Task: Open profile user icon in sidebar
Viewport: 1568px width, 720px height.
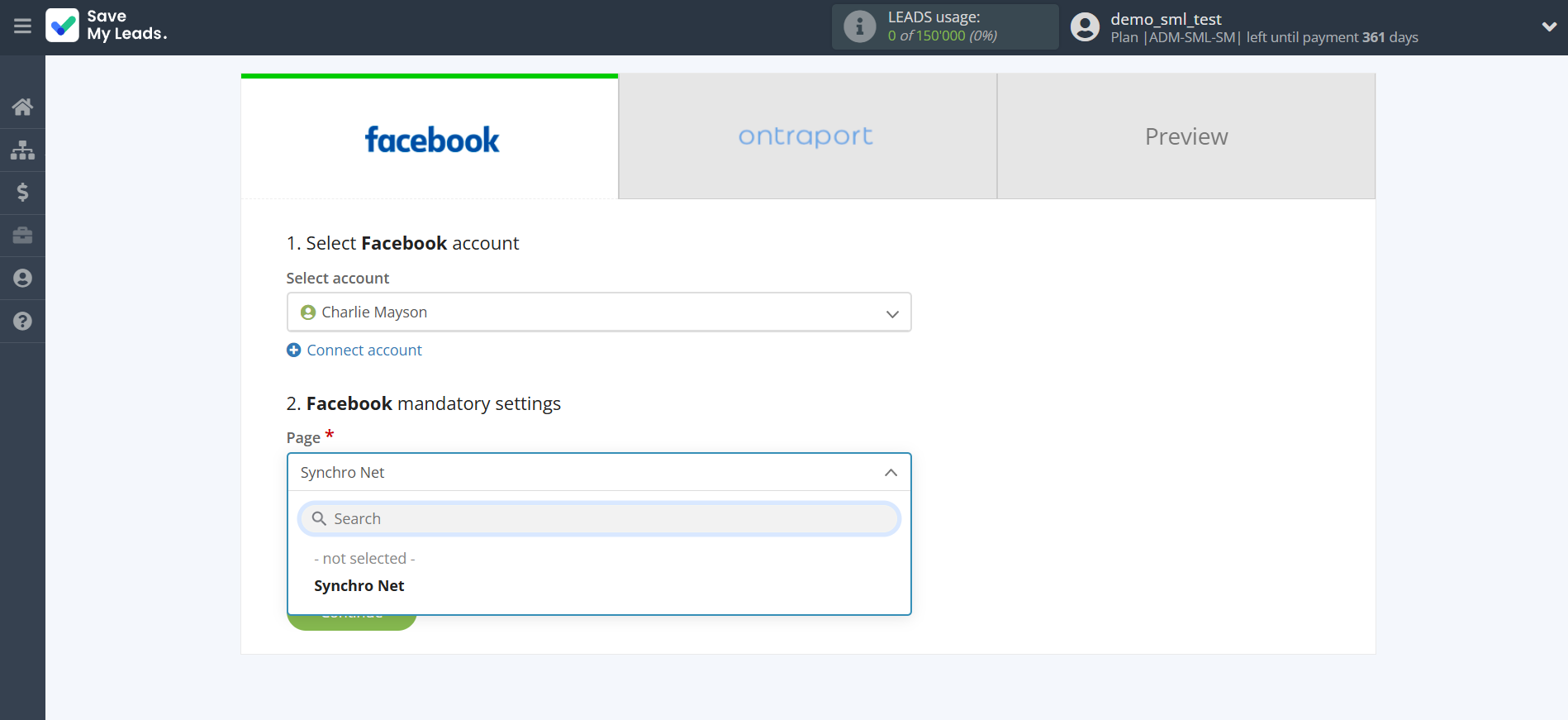Action: (22, 279)
